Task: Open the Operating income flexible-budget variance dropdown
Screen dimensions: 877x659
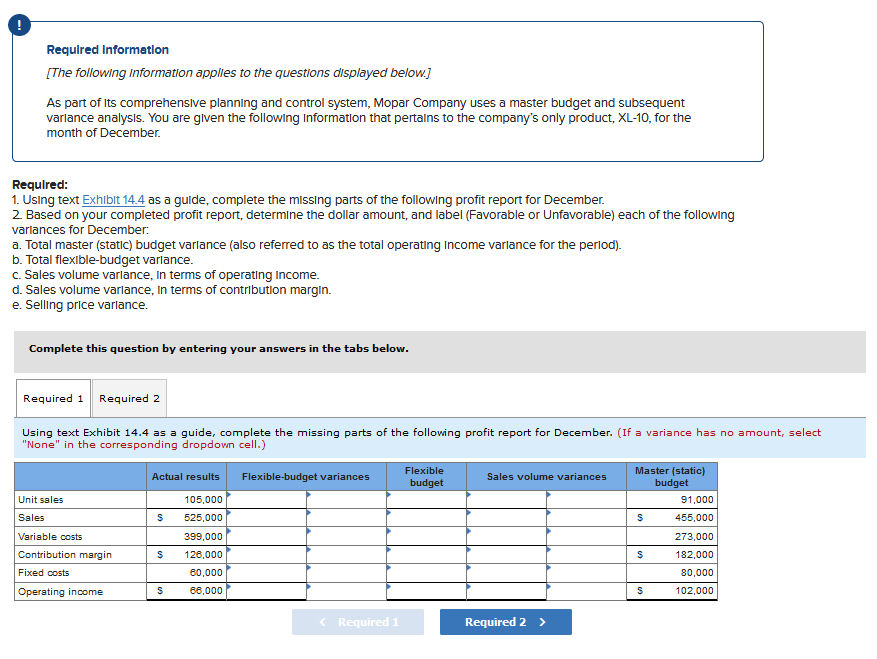Action: (345, 591)
